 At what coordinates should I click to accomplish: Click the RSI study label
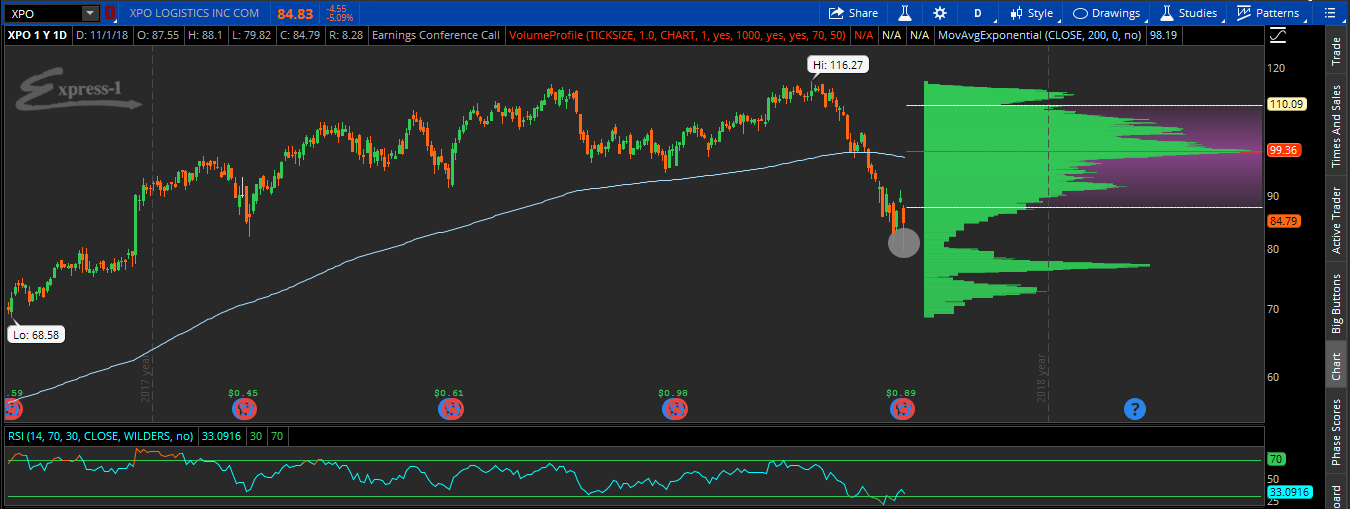(x=101, y=436)
